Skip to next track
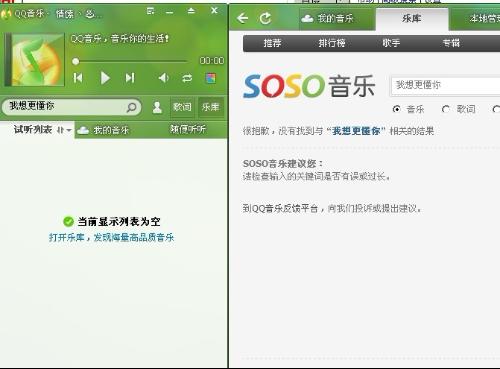Viewport: 500px width, 369px height. 130,78
